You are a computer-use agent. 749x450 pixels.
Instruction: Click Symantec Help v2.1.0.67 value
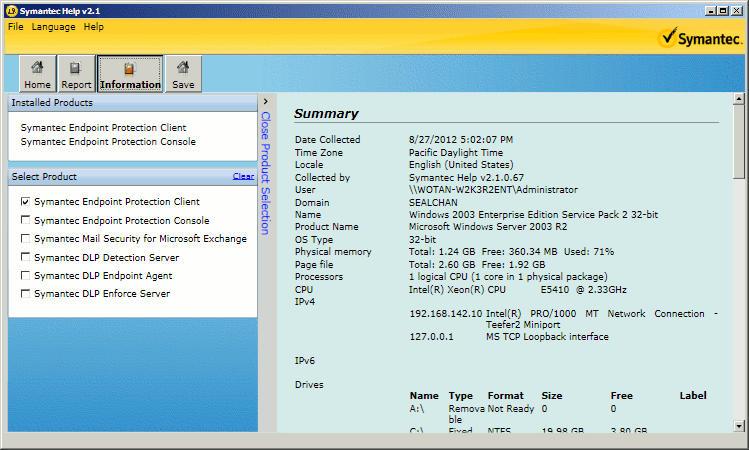[466, 178]
